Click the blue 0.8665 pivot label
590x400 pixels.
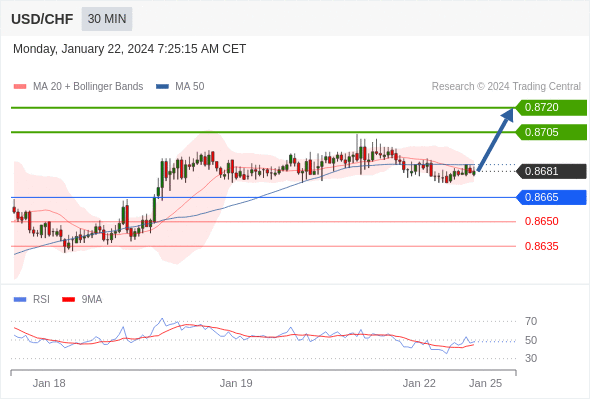(551, 197)
